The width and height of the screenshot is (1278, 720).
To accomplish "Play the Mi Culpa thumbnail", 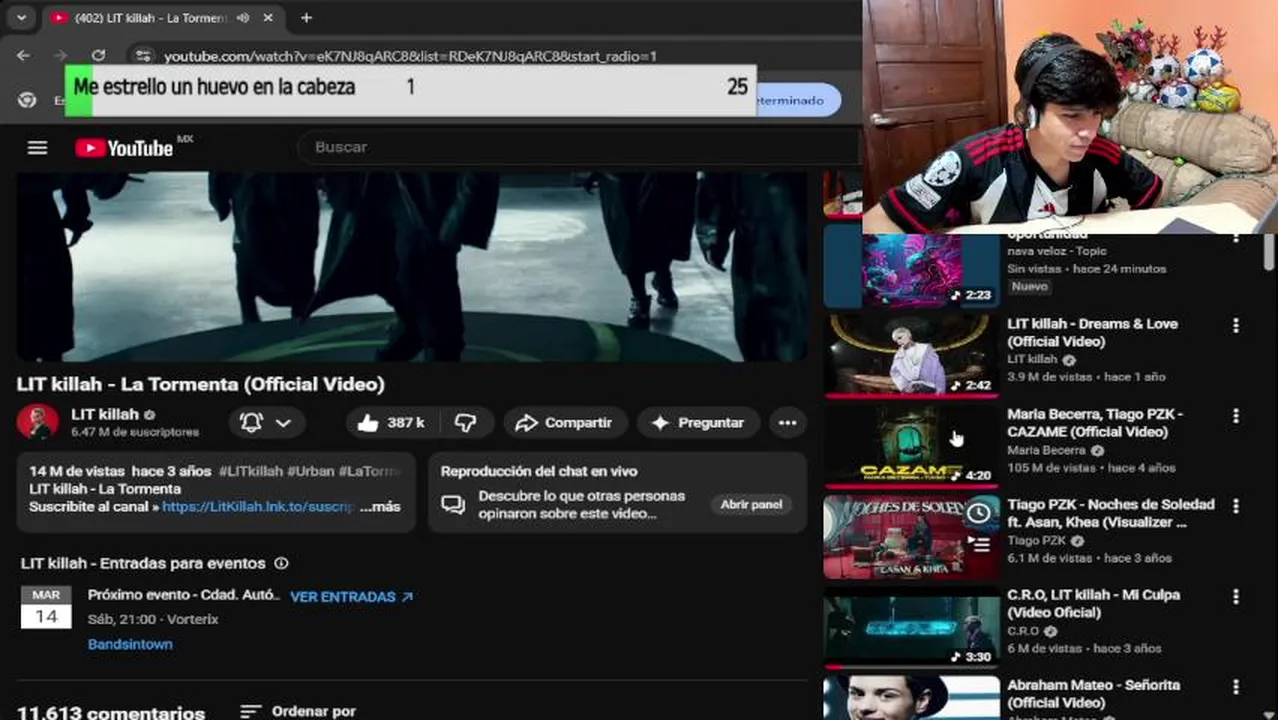I will [x=912, y=627].
